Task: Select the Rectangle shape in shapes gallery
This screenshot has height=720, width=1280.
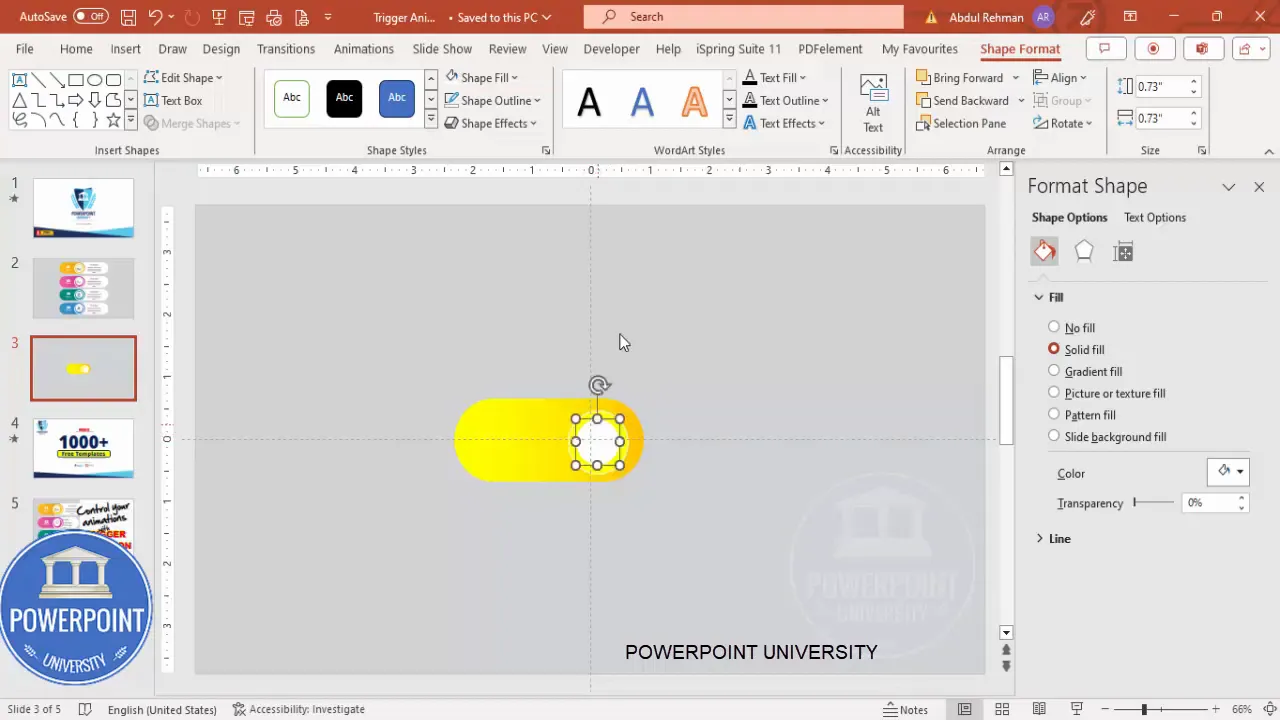Action: 75,80
